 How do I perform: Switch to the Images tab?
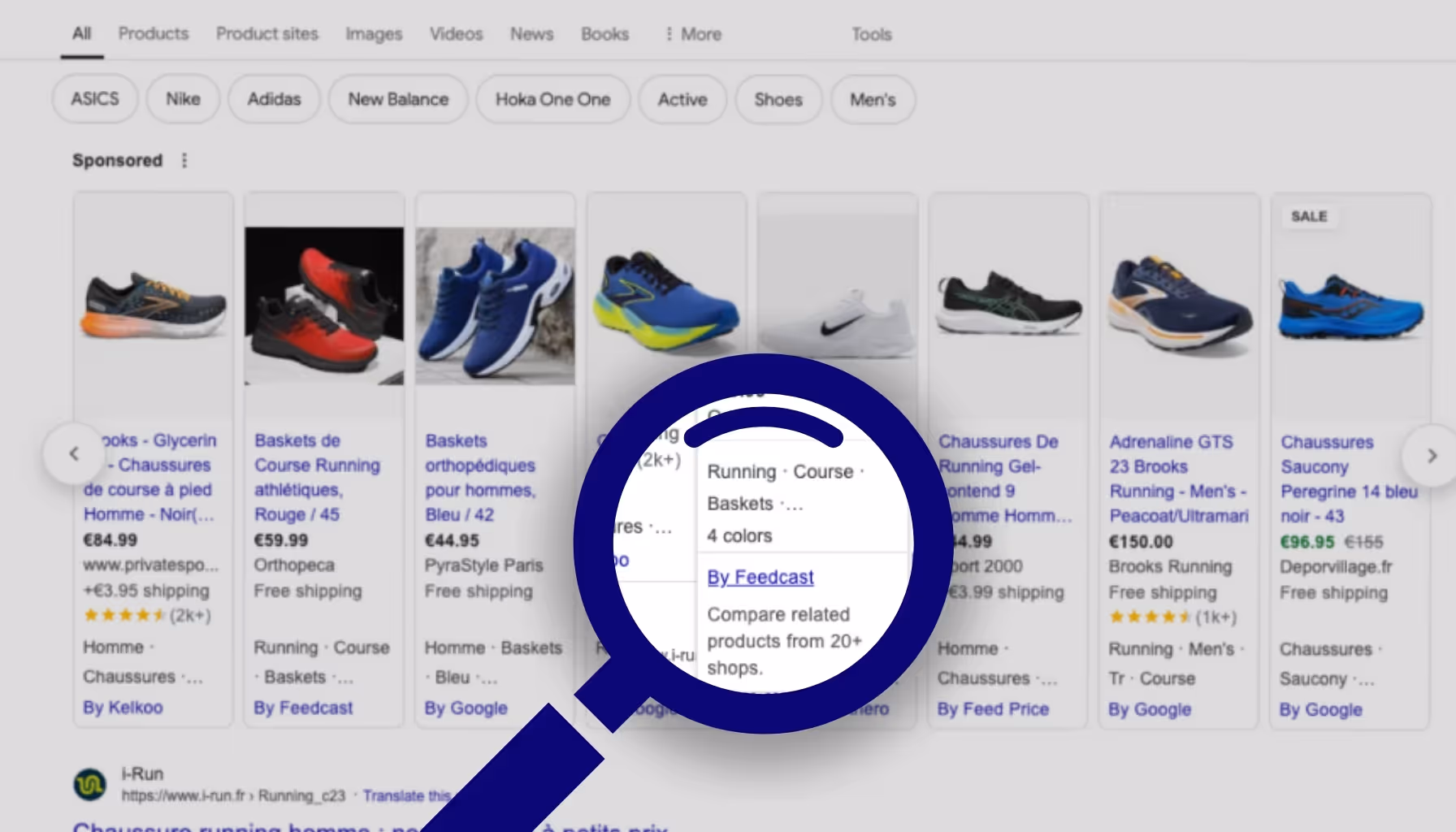coord(374,34)
